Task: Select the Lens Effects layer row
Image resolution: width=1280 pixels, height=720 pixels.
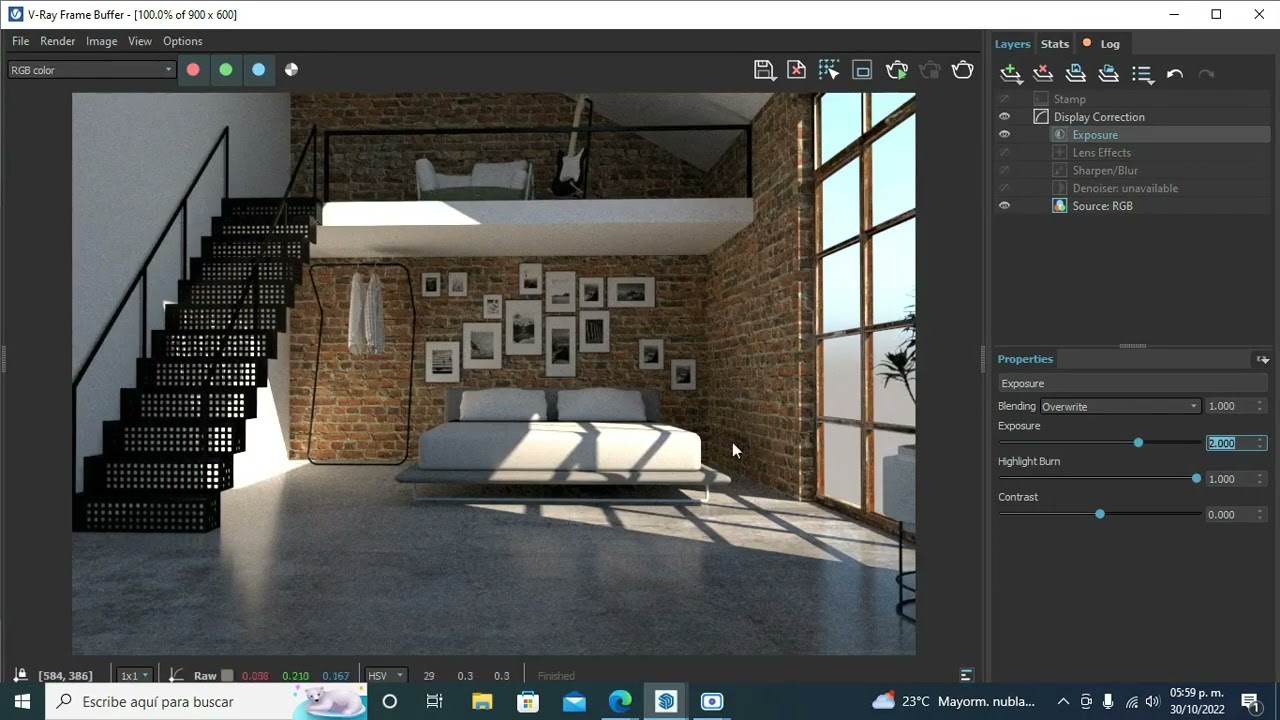Action: tap(1132, 153)
